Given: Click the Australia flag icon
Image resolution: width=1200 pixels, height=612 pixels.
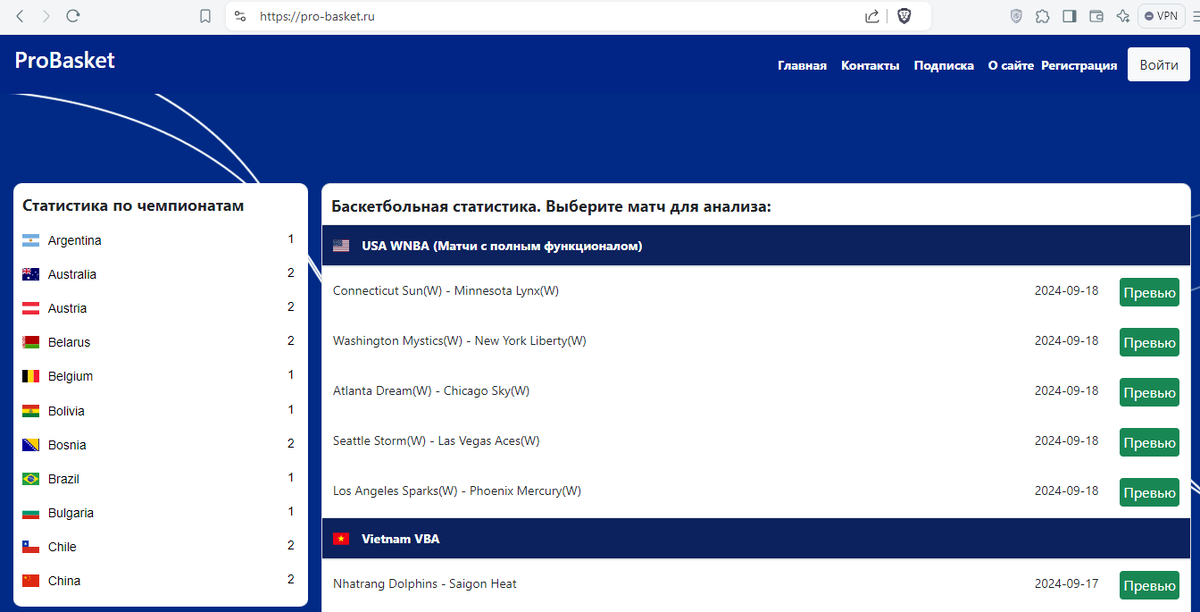Looking at the screenshot, I should click(x=30, y=275).
